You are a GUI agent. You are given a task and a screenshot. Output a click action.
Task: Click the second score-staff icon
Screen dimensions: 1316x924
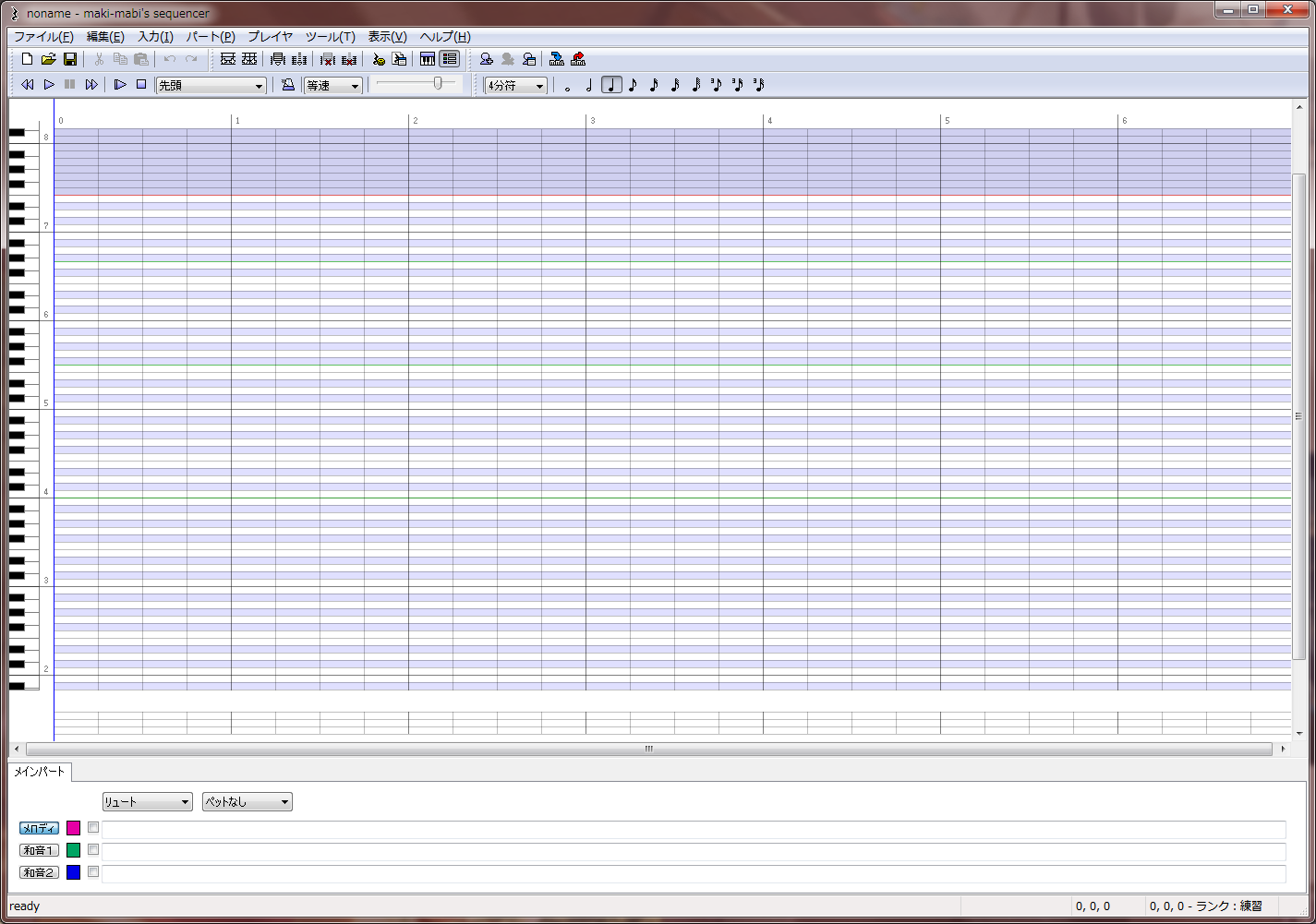[249, 59]
